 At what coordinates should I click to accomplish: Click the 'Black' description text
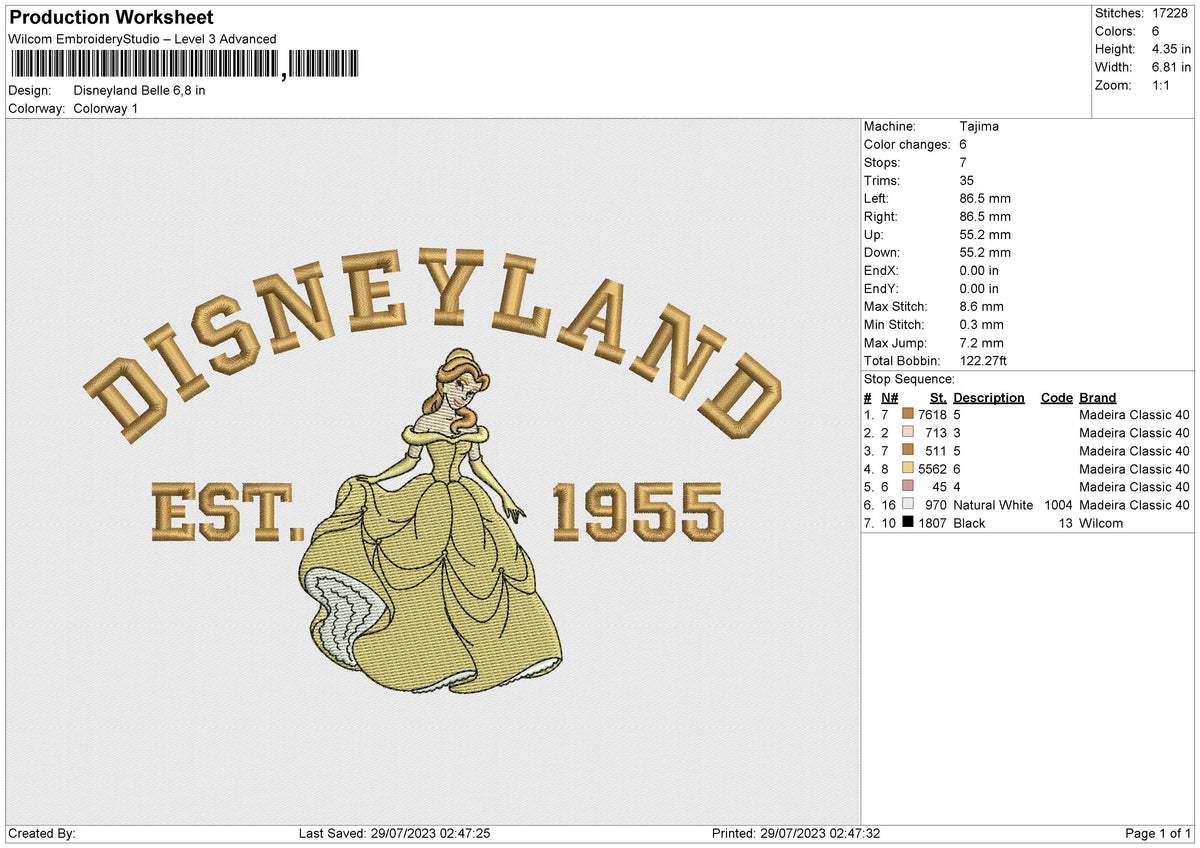point(969,522)
